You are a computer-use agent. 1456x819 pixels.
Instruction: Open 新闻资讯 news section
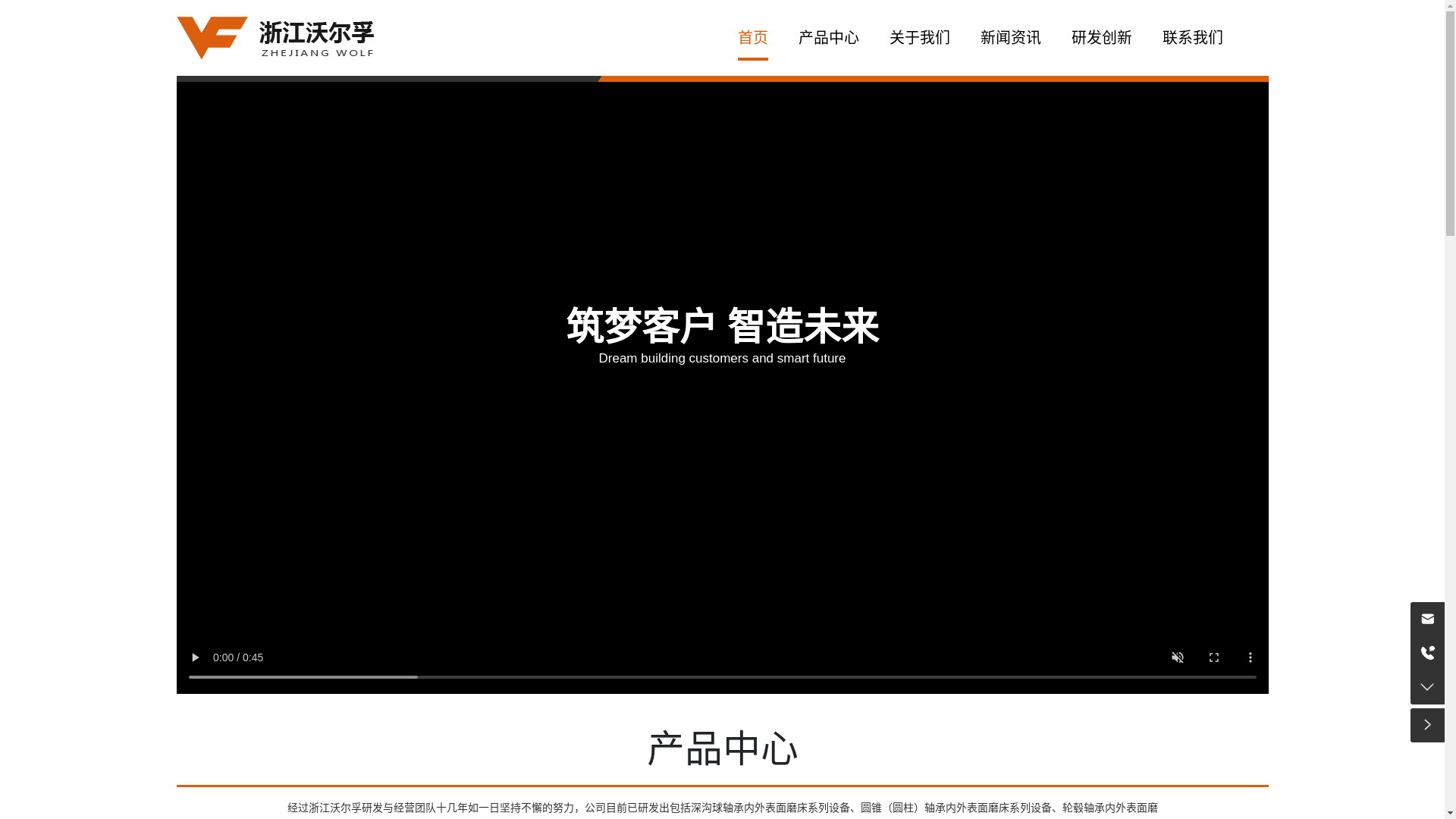(1010, 38)
